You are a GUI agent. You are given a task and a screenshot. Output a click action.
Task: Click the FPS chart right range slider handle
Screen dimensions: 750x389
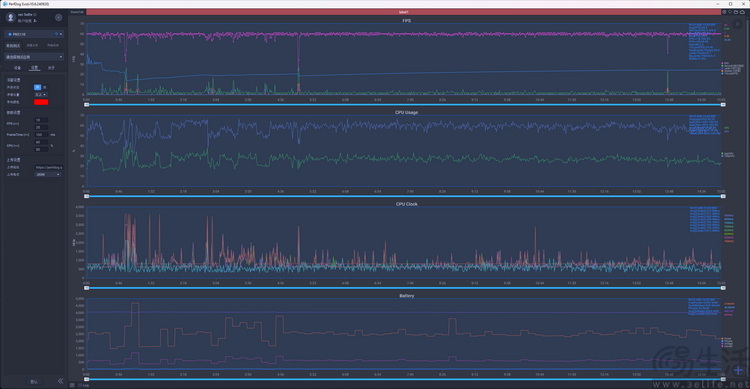pos(723,104)
